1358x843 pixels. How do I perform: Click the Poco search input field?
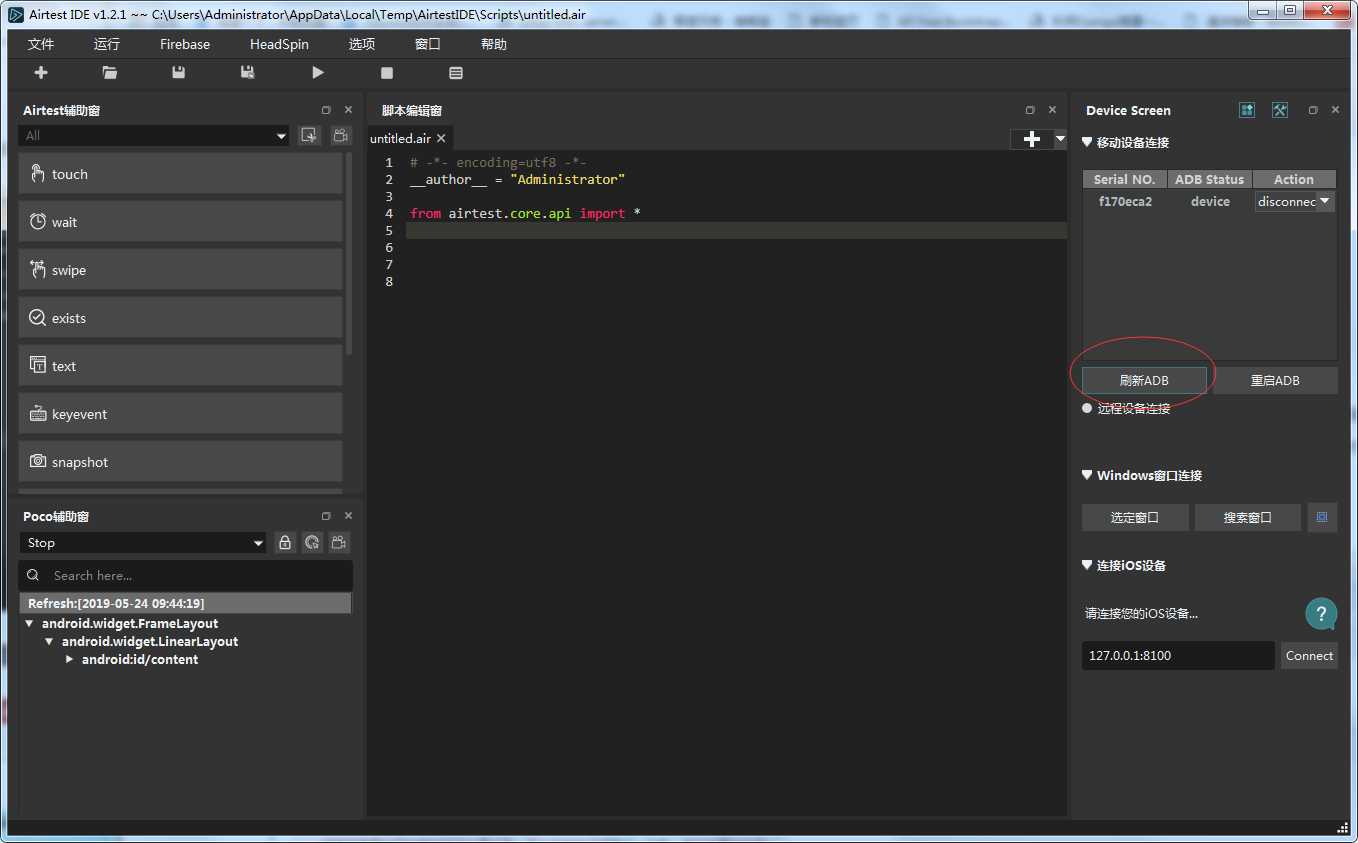(x=186, y=575)
